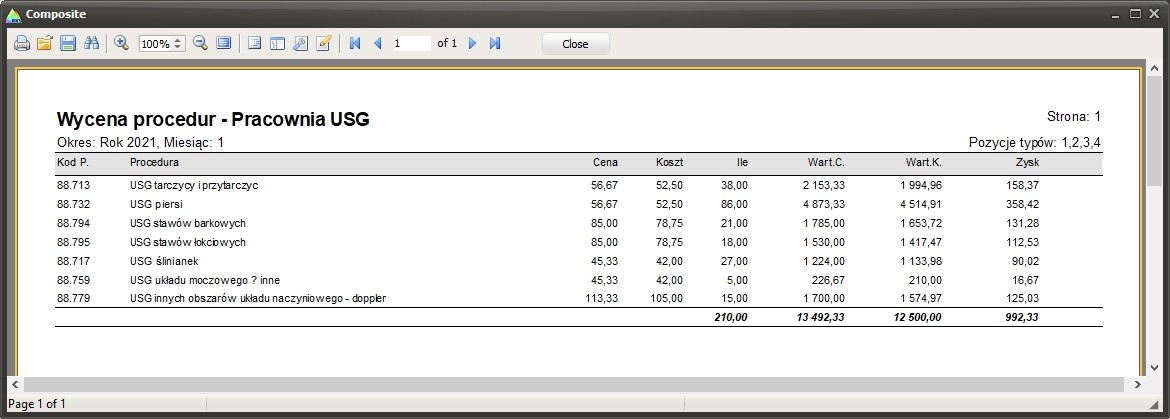Click the Print report icon
Screen dimensions: 1170x419
(x=21, y=44)
